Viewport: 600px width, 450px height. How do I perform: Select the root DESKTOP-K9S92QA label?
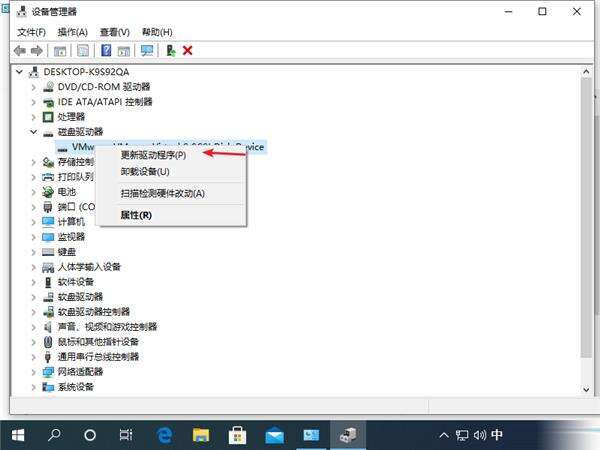point(86,72)
